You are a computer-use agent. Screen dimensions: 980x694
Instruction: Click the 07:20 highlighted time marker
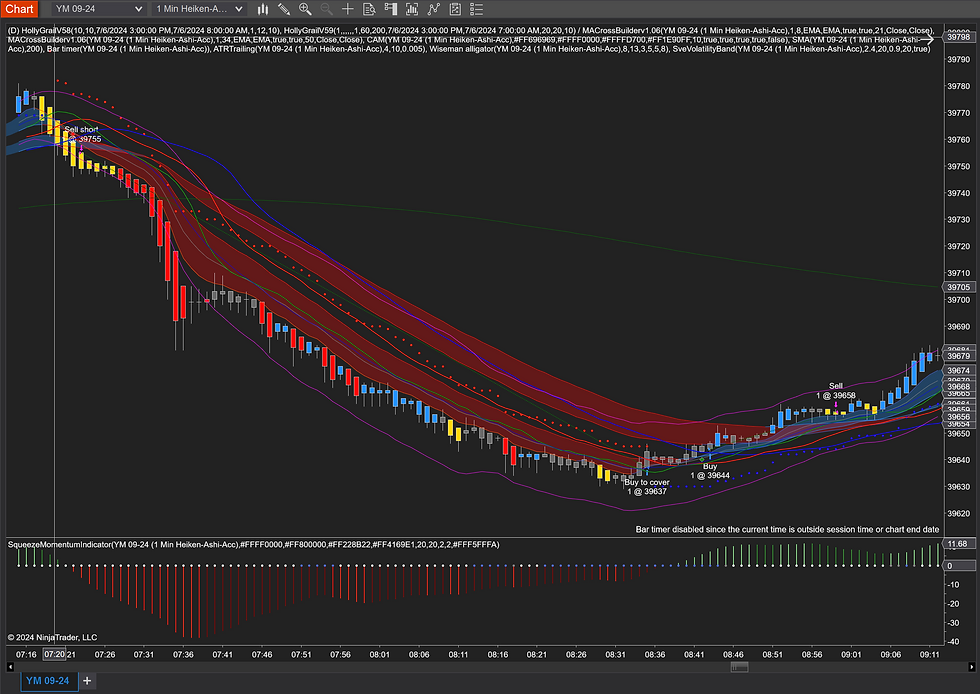tap(54, 654)
